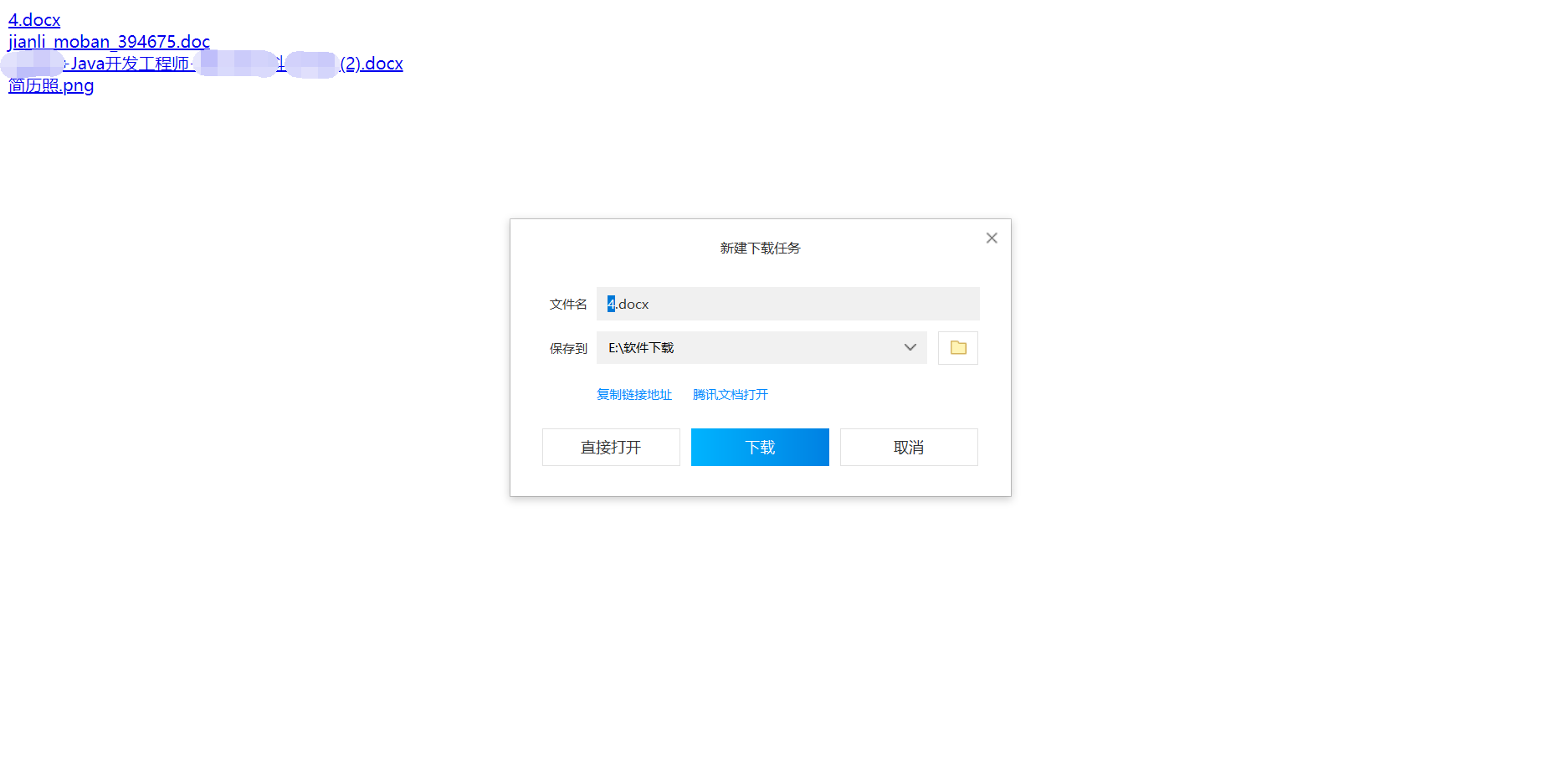
Task: Click the 新建下载任务 dialog title
Action: tap(759, 248)
